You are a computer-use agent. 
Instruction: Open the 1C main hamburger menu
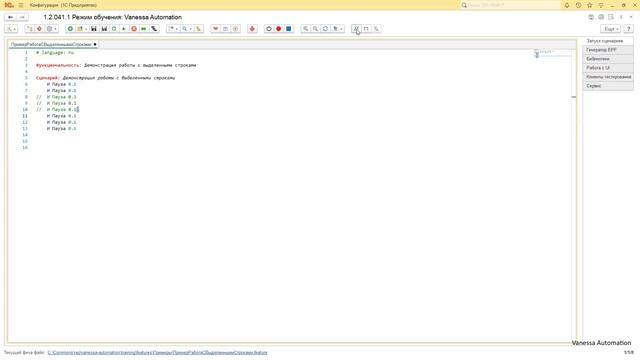coord(21,5)
